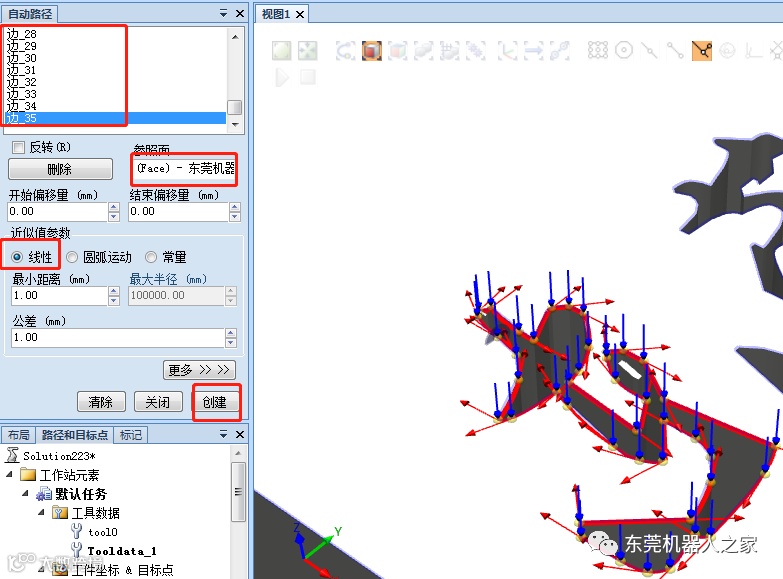Switch to the 路径和目标点 tab
This screenshot has width=783, height=579.
[74, 435]
